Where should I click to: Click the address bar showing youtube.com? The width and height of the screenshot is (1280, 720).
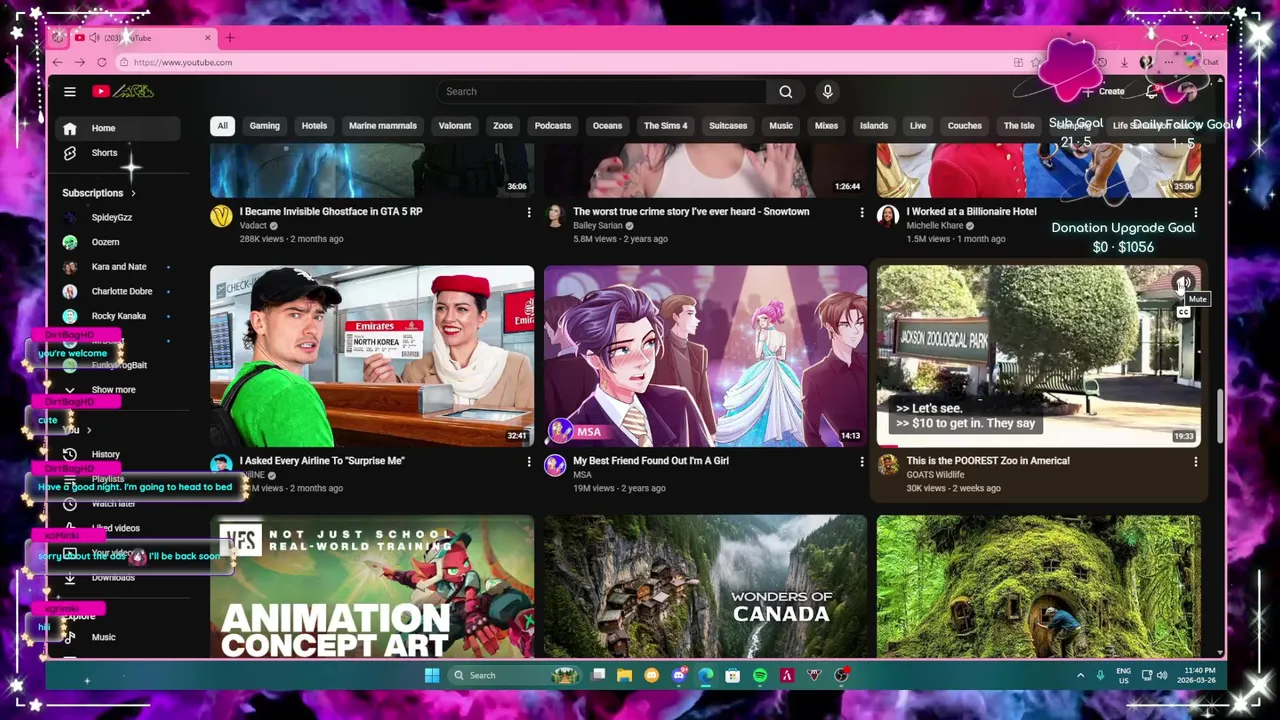[560, 62]
